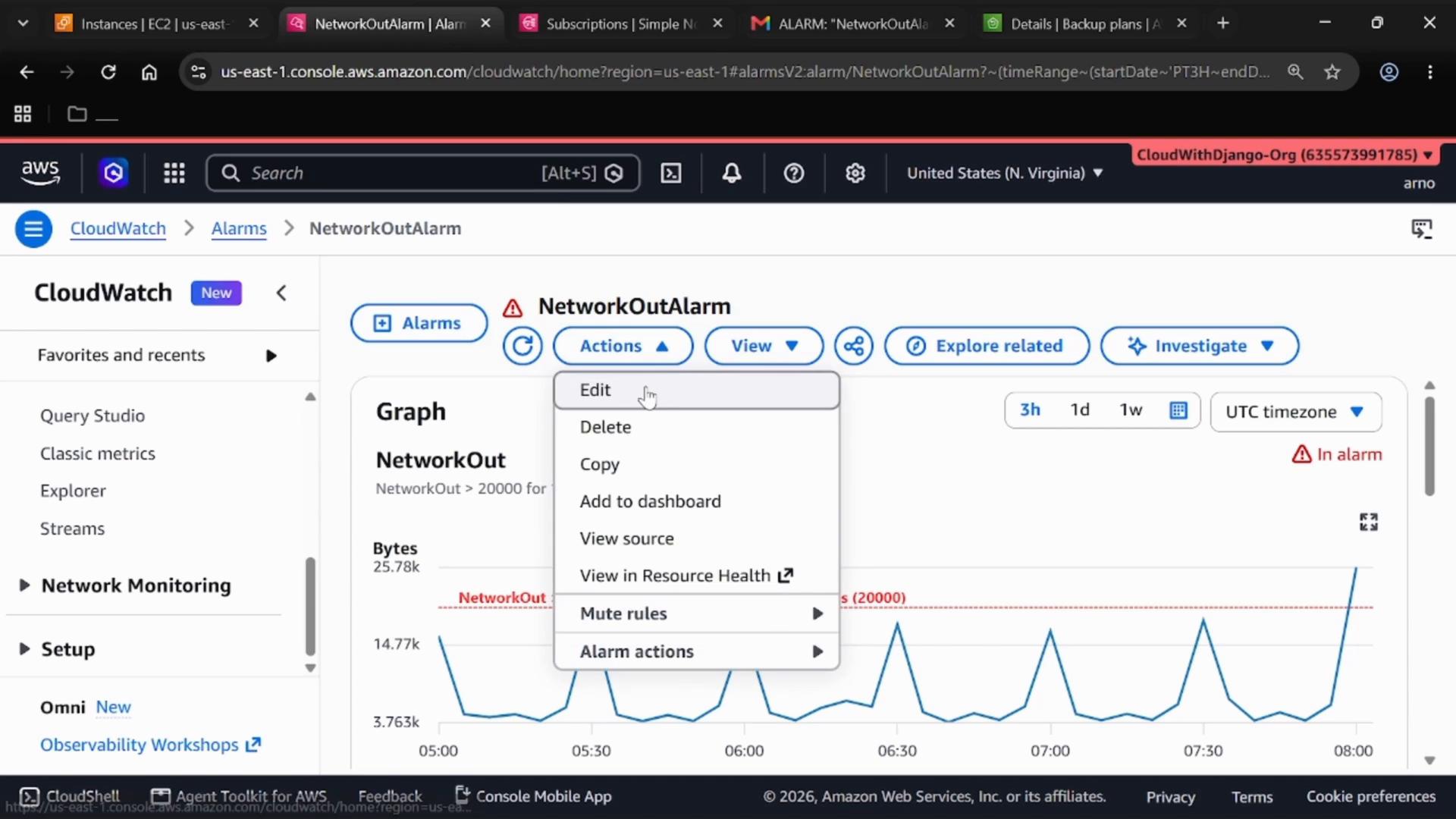Viewport: 1456px width, 819px height.
Task: Click the purple hexagon Amazon Q icon
Action: [114, 173]
